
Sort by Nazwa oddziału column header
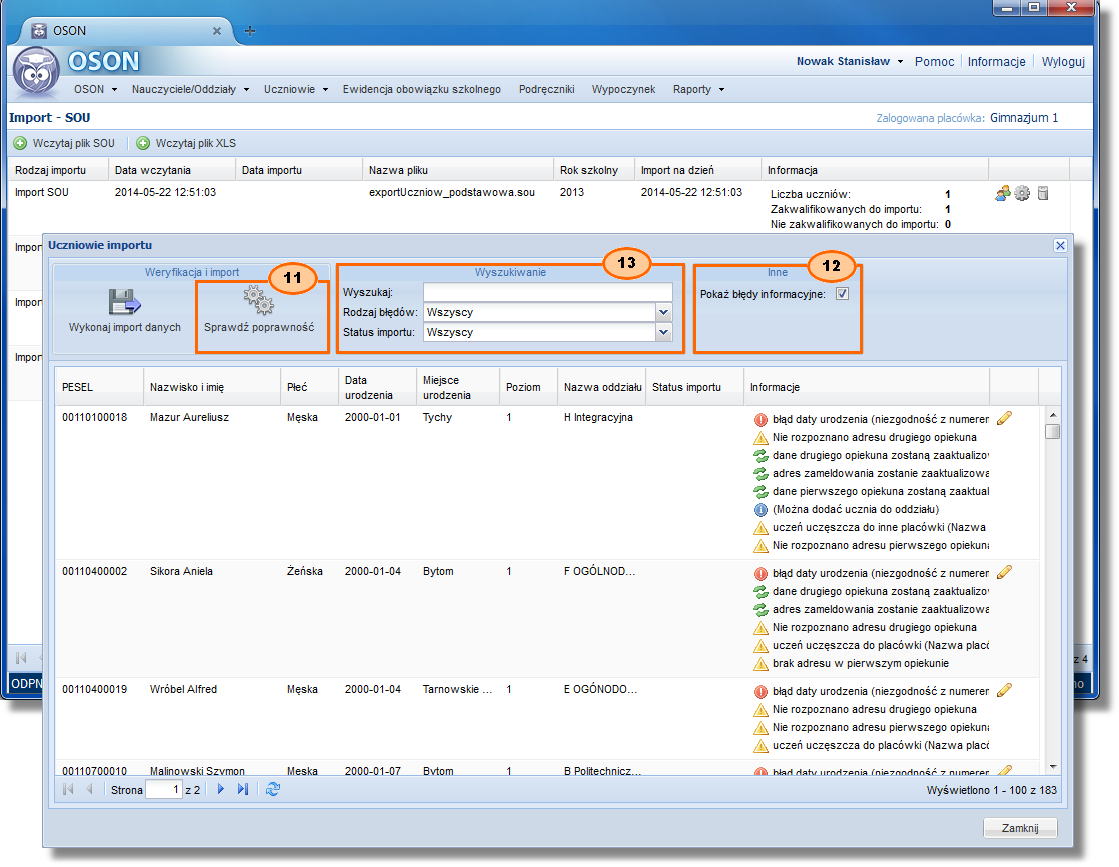click(602, 387)
